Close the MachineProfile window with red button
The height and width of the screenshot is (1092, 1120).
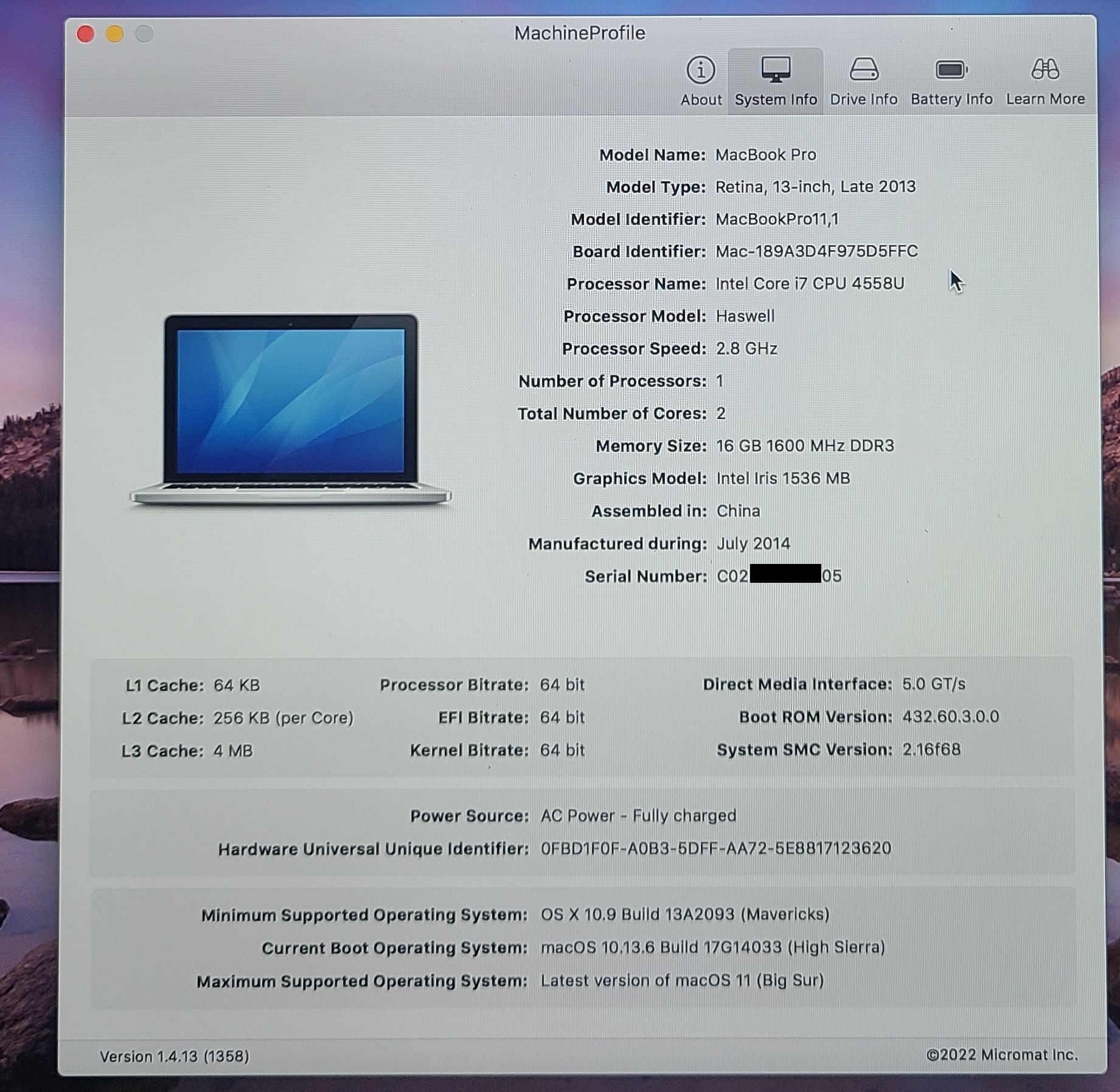coord(86,34)
